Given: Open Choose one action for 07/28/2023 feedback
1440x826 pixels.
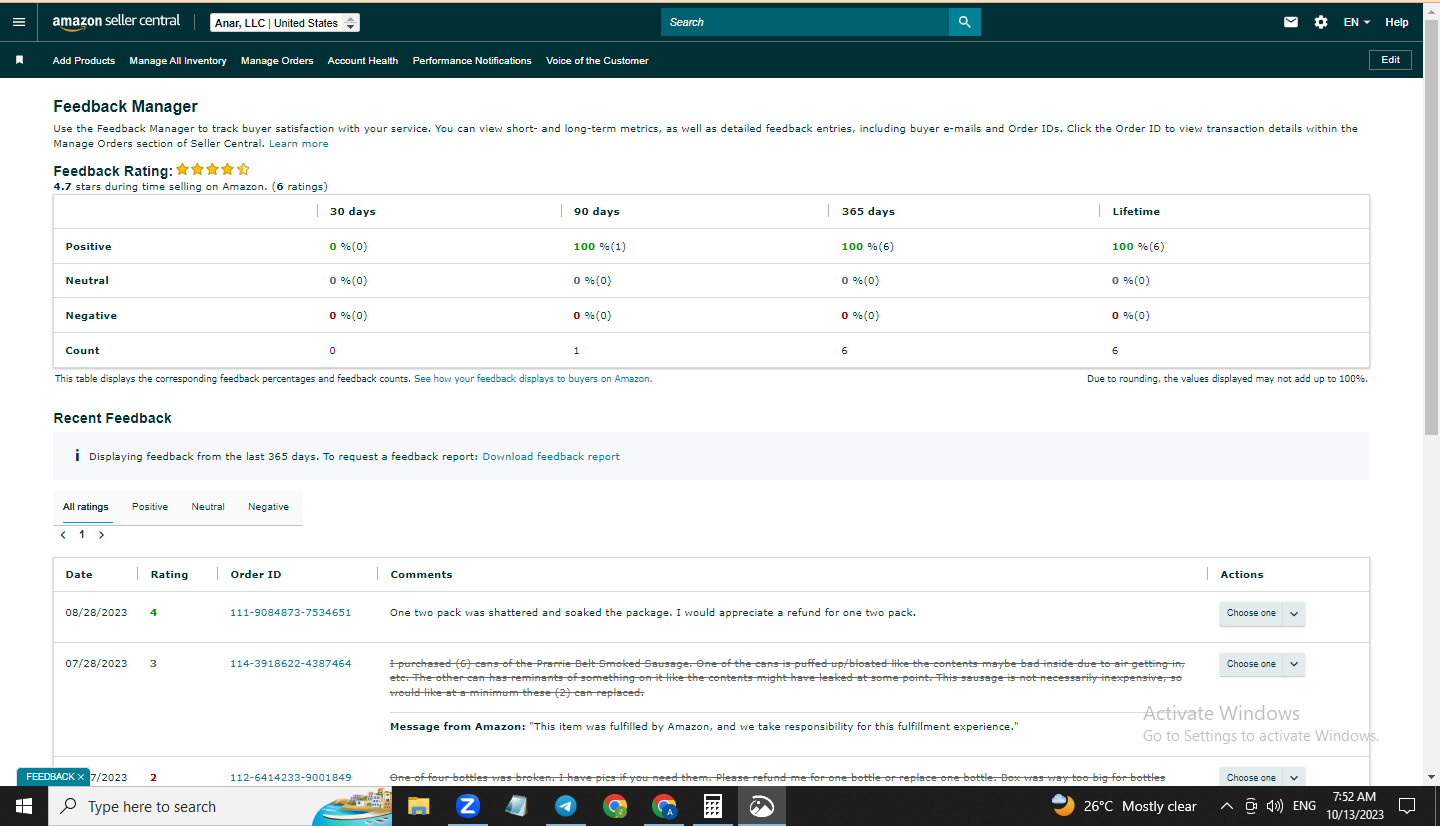Looking at the screenshot, I should [1251, 664].
